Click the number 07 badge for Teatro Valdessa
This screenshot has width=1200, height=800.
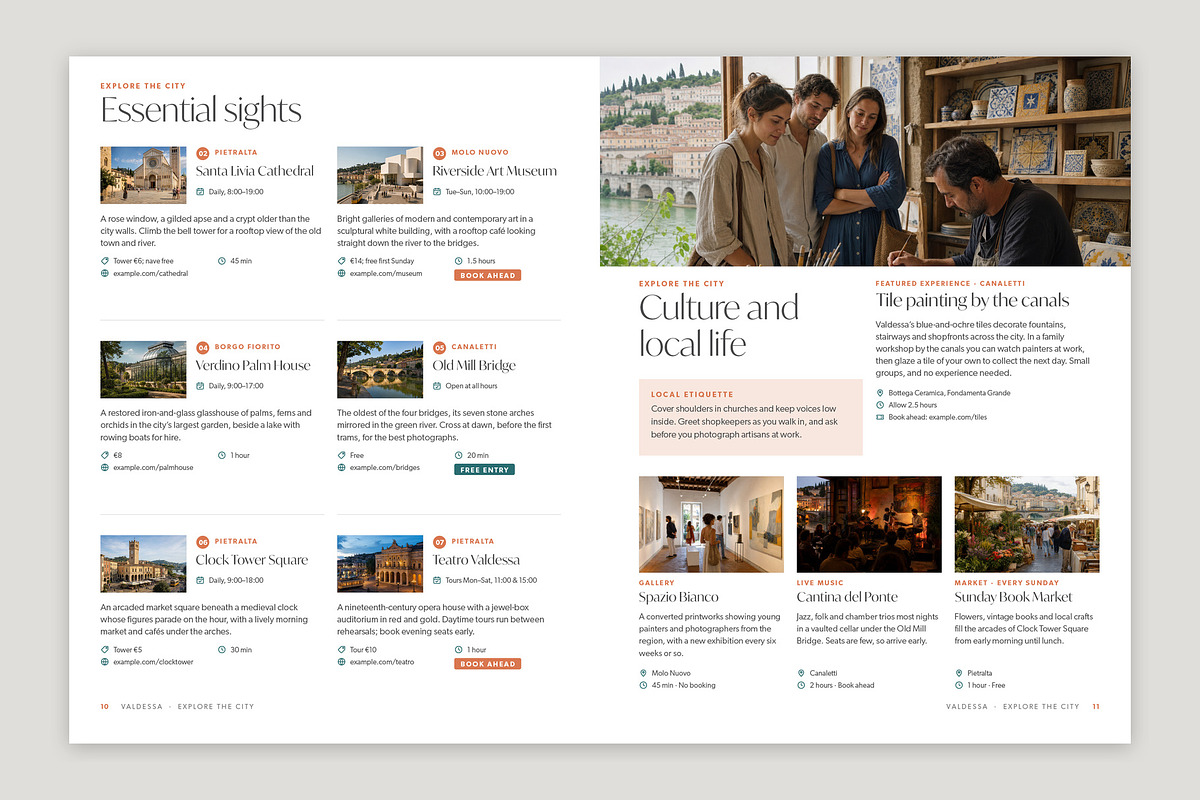click(439, 542)
